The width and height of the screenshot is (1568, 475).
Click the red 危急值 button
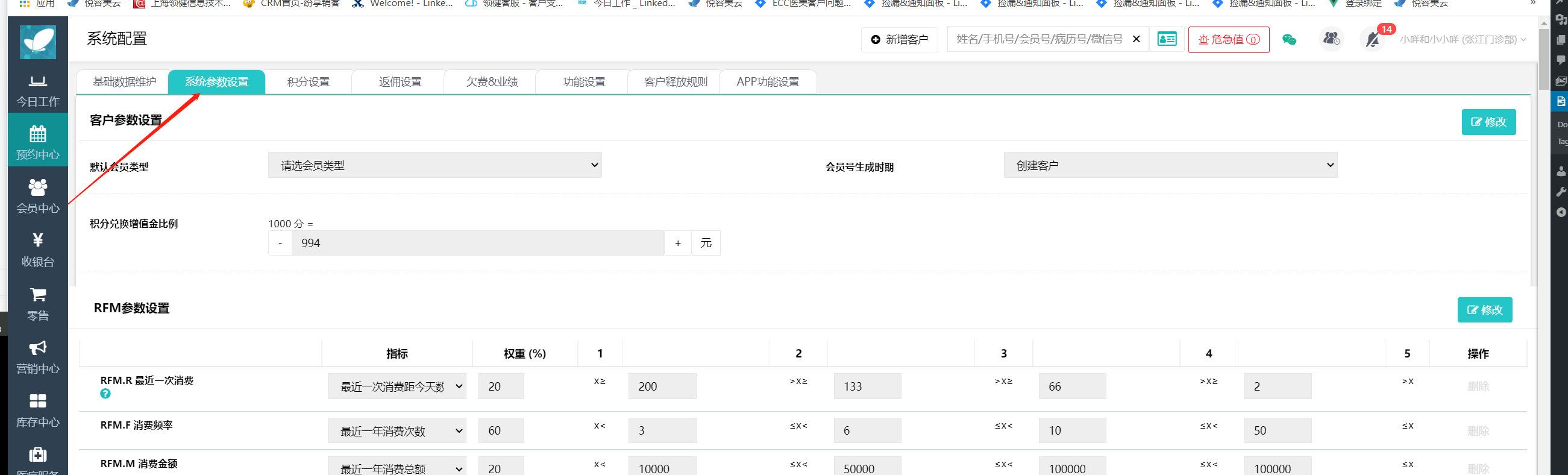point(1228,40)
